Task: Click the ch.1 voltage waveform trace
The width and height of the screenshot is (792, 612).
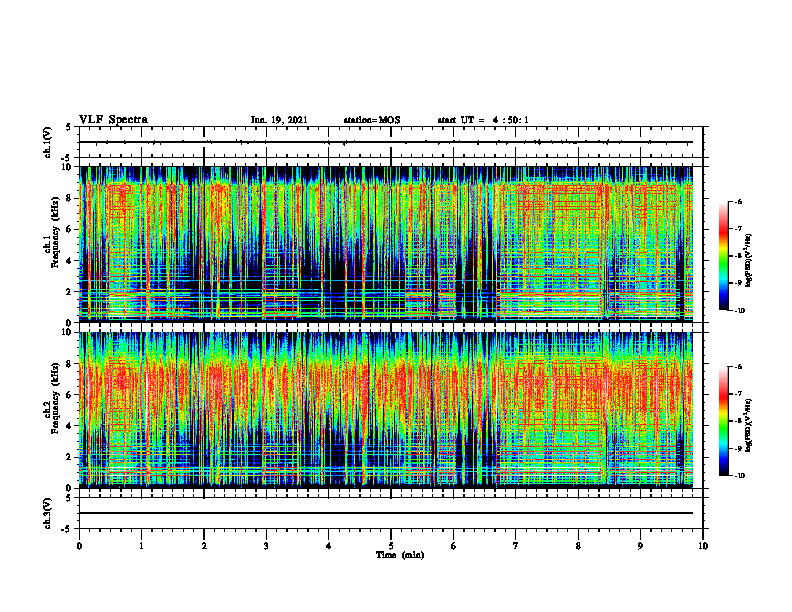Action: [x=386, y=142]
